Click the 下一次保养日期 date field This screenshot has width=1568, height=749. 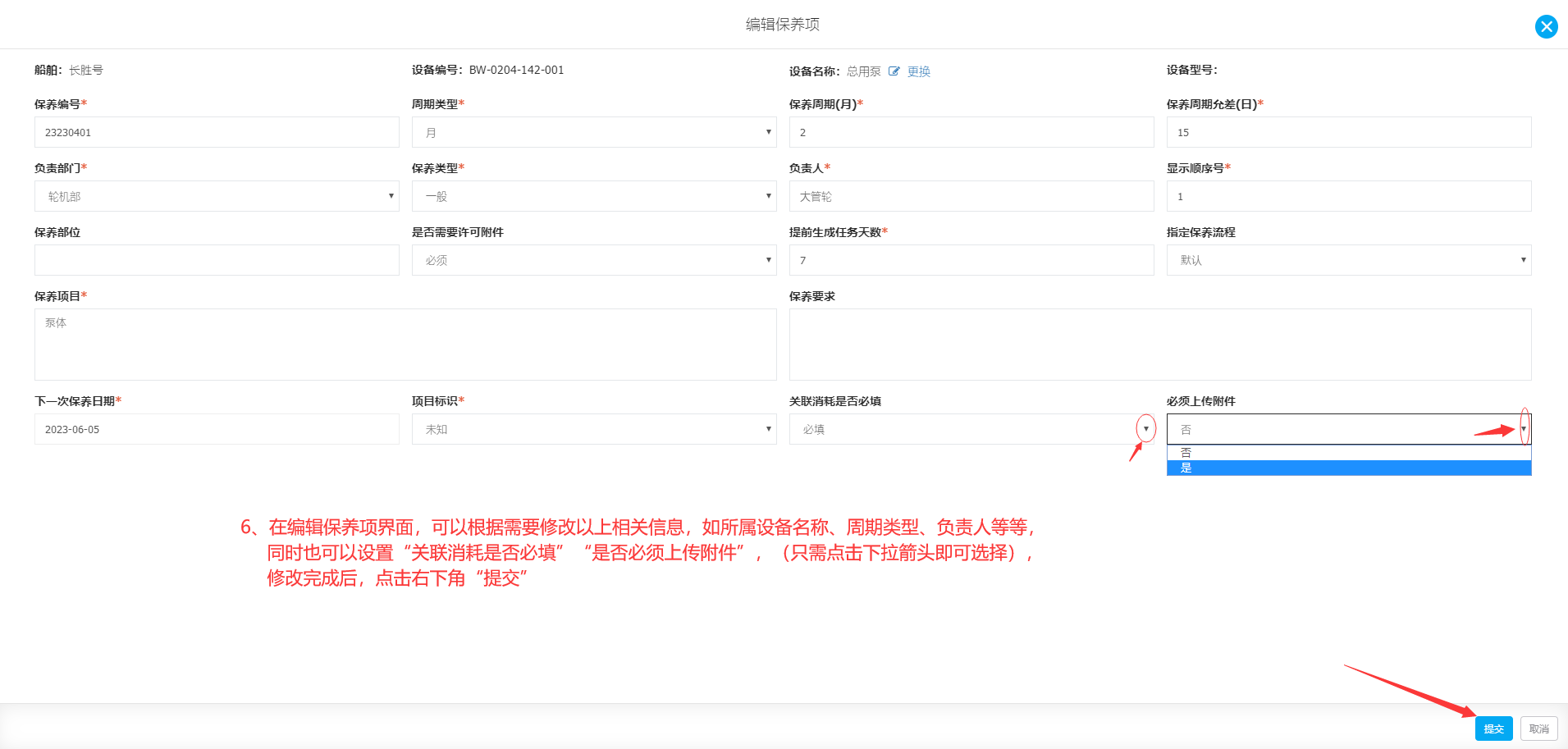point(217,429)
